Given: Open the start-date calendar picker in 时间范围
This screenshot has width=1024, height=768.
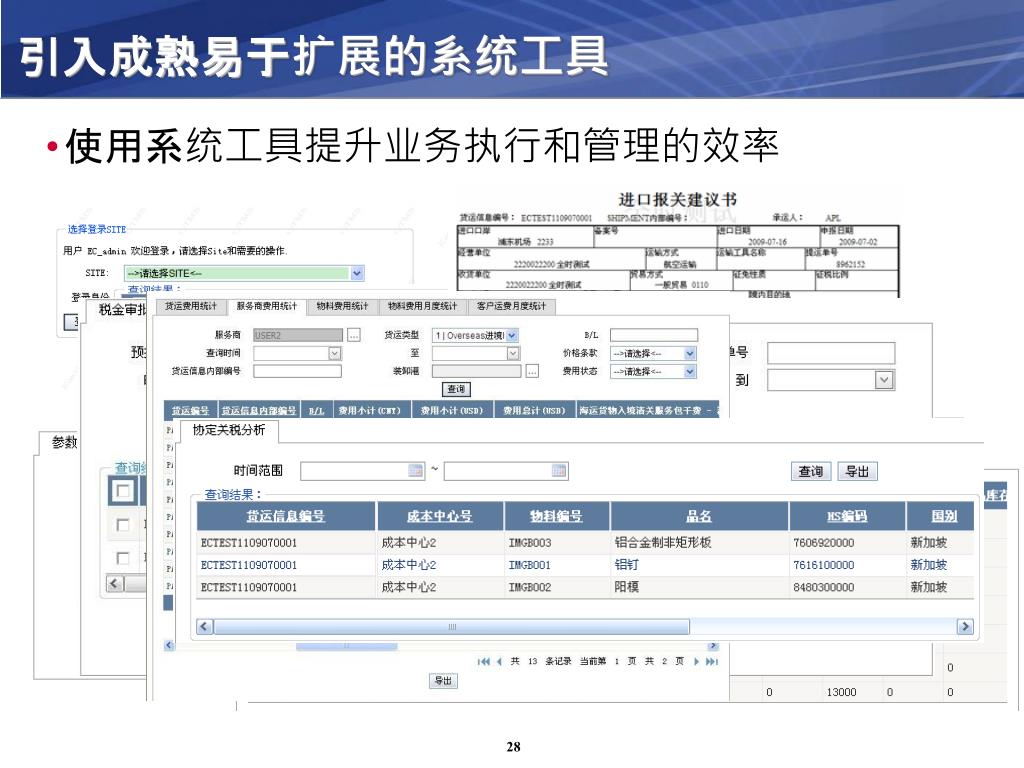Looking at the screenshot, I should pyautogui.click(x=415, y=470).
